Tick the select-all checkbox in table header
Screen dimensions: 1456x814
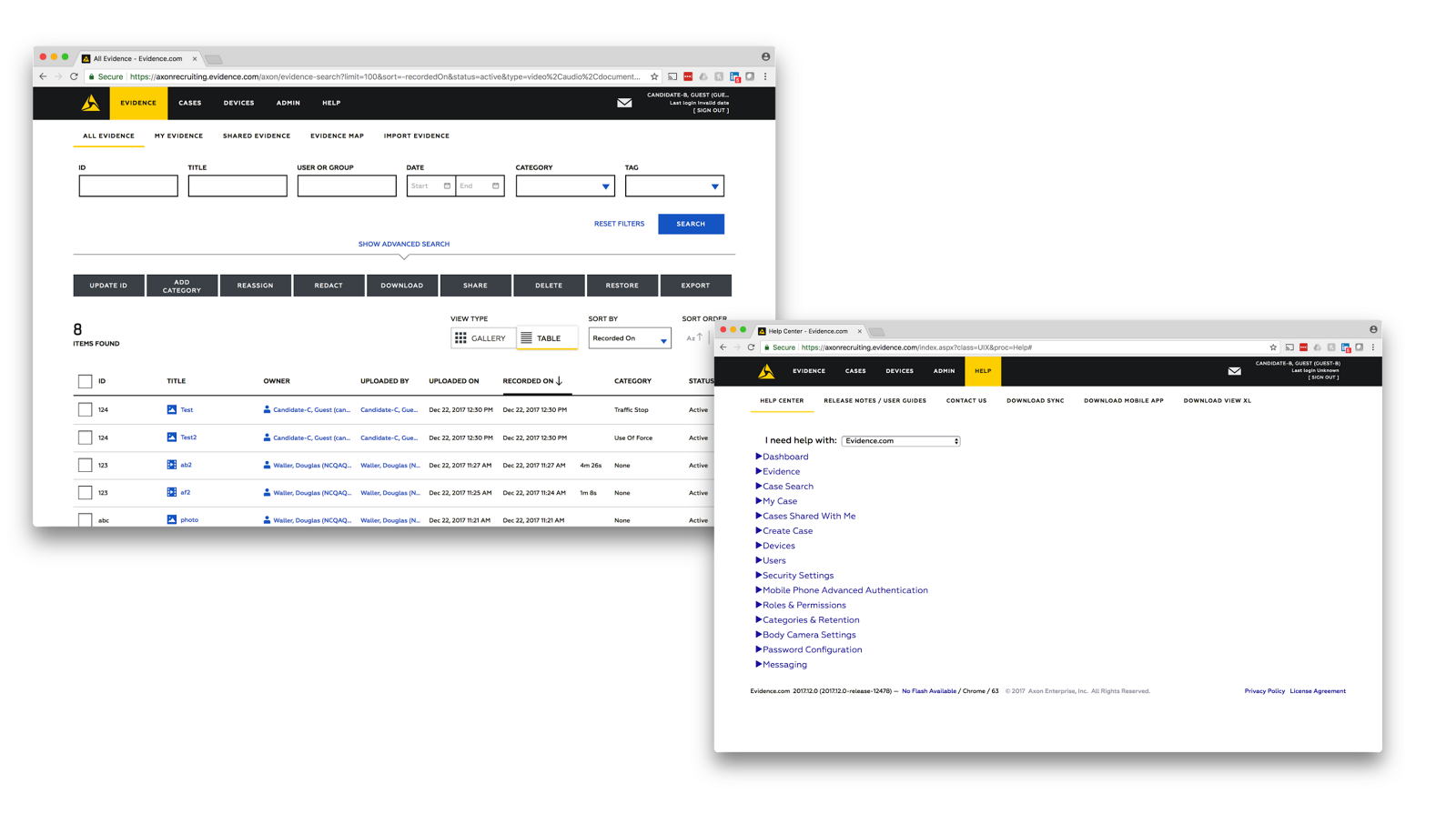(x=85, y=382)
